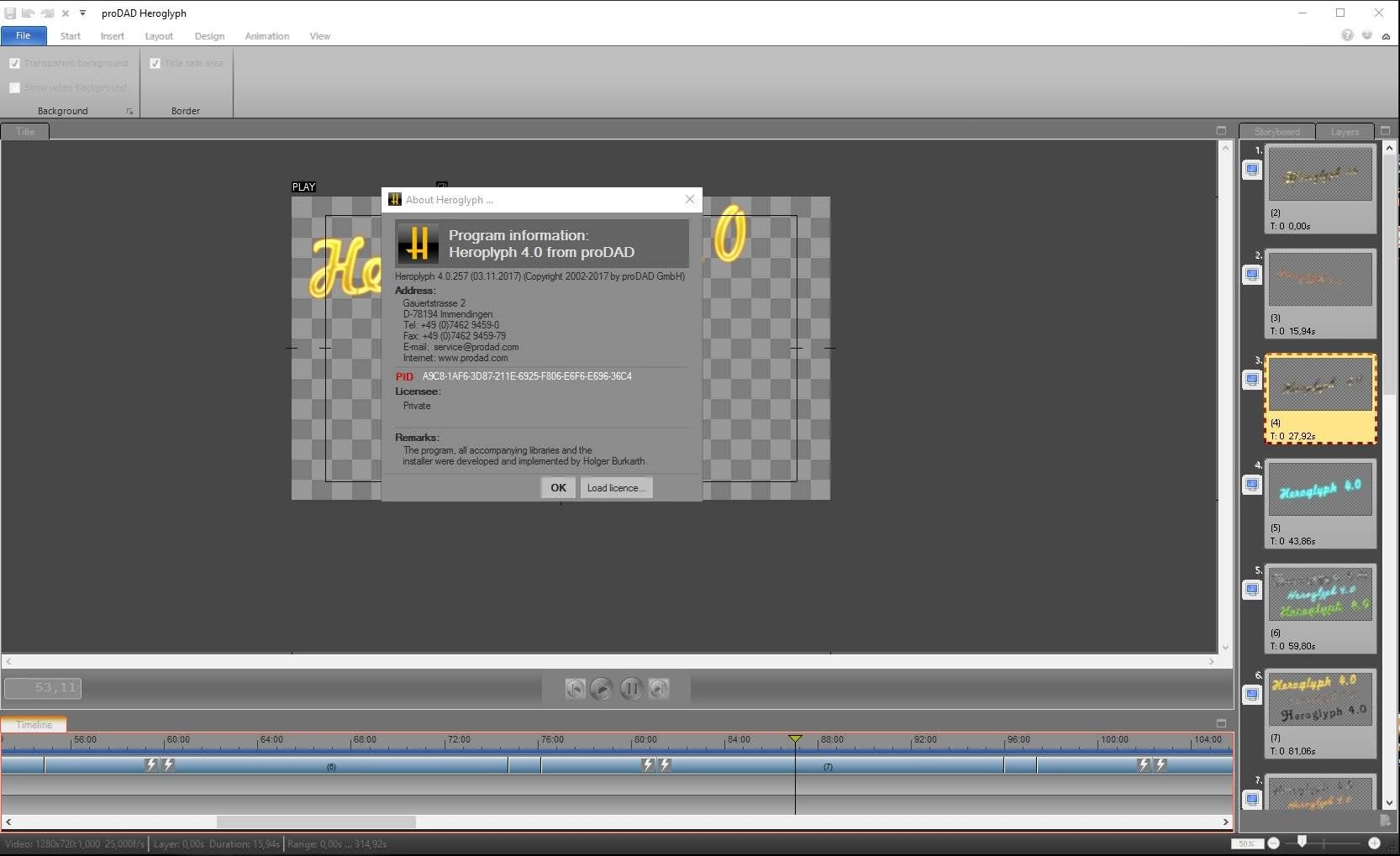Toggle monitor icon for storyboard item 4
1400x856 pixels.
pyautogui.click(x=1252, y=485)
